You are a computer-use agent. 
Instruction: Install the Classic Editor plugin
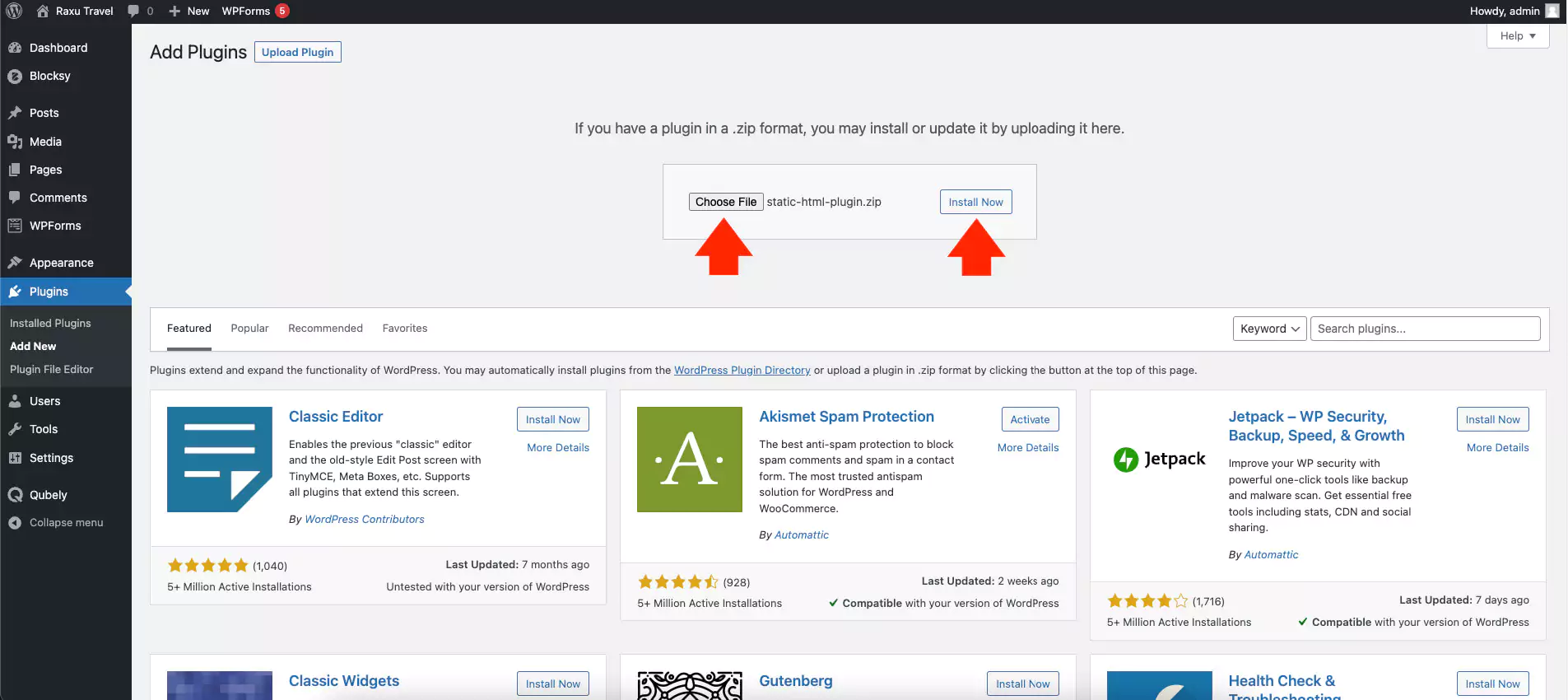click(553, 419)
